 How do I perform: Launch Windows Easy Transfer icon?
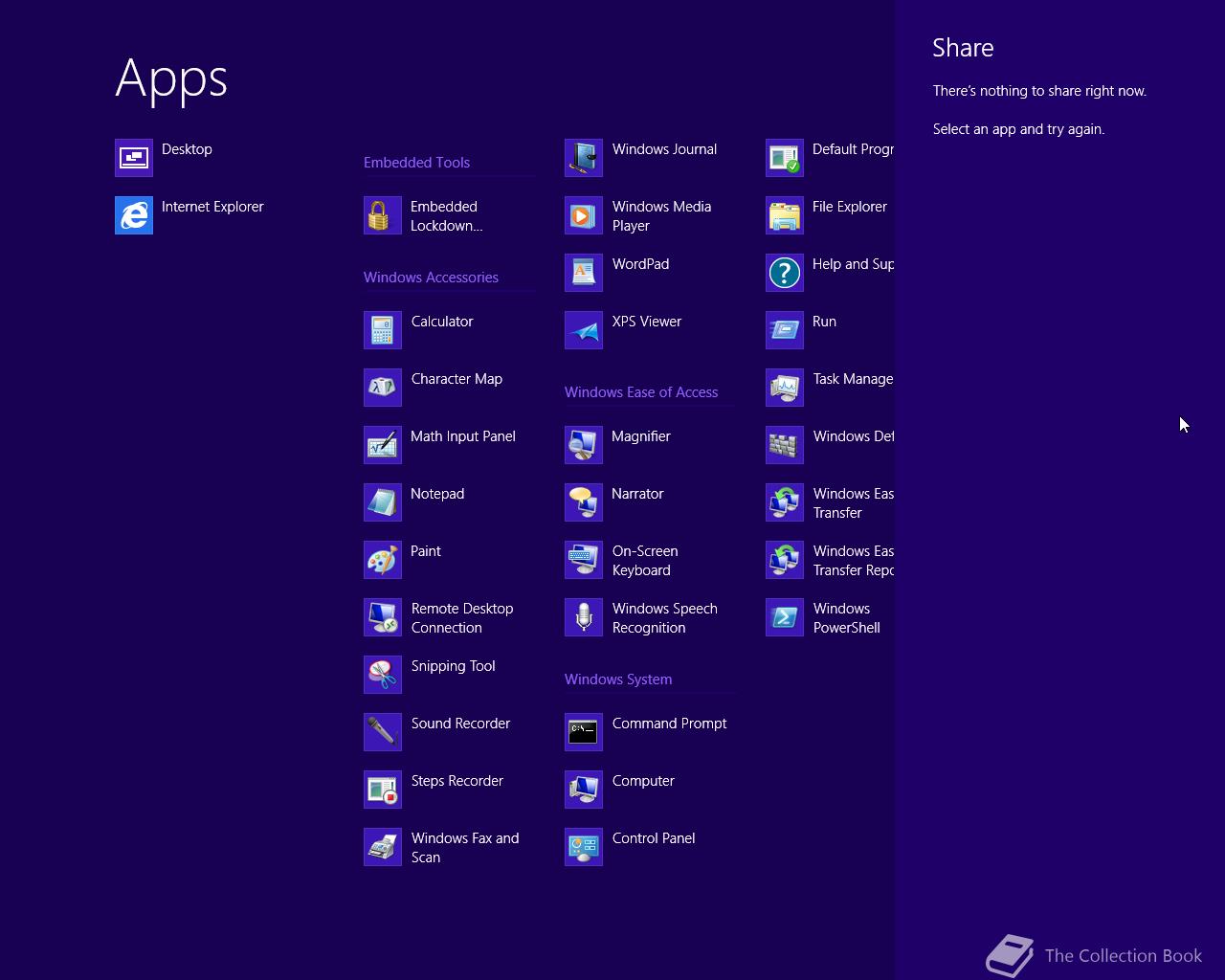click(785, 502)
